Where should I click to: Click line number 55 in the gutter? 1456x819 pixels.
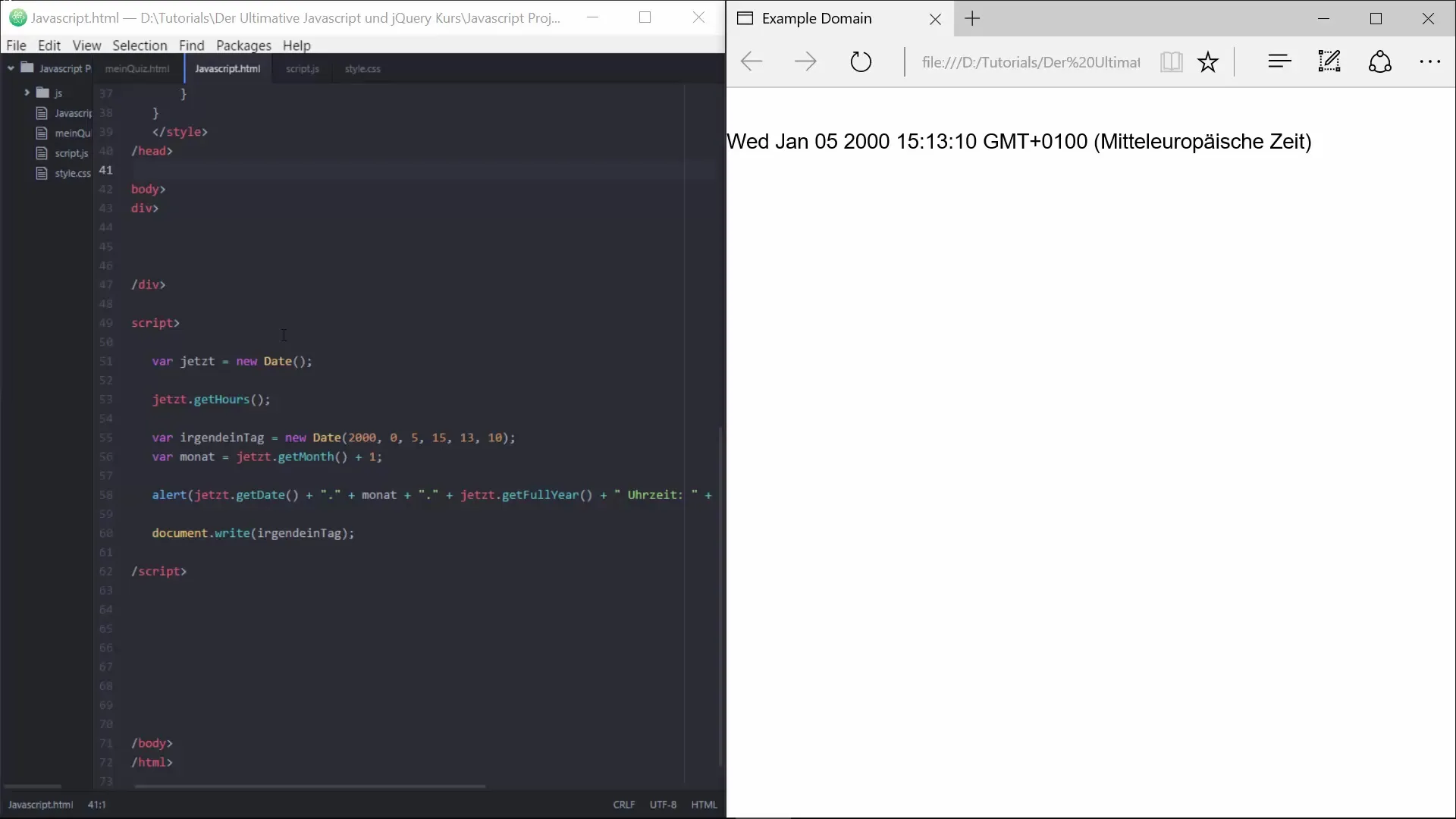(105, 438)
